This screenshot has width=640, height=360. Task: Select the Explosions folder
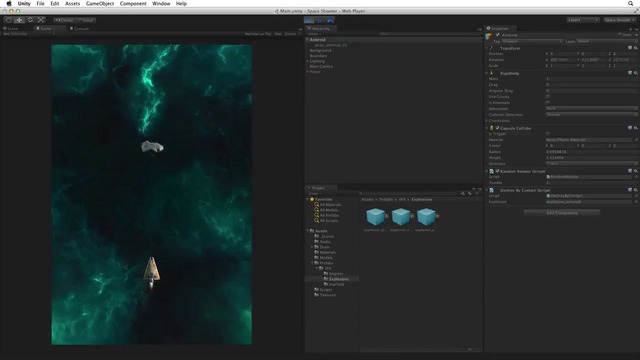tap(339, 279)
